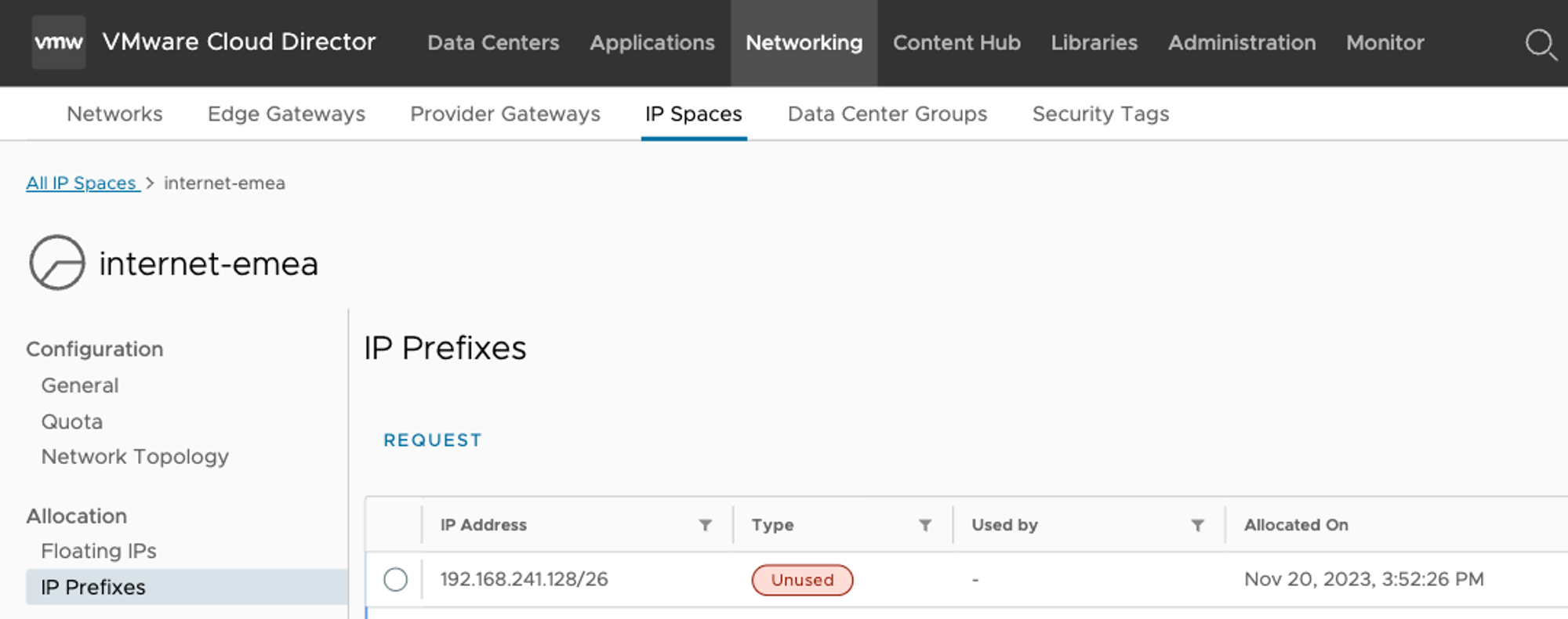Click the Unused type badge
The height and width of the screenshot is (619, 1568).
[802, 580]
